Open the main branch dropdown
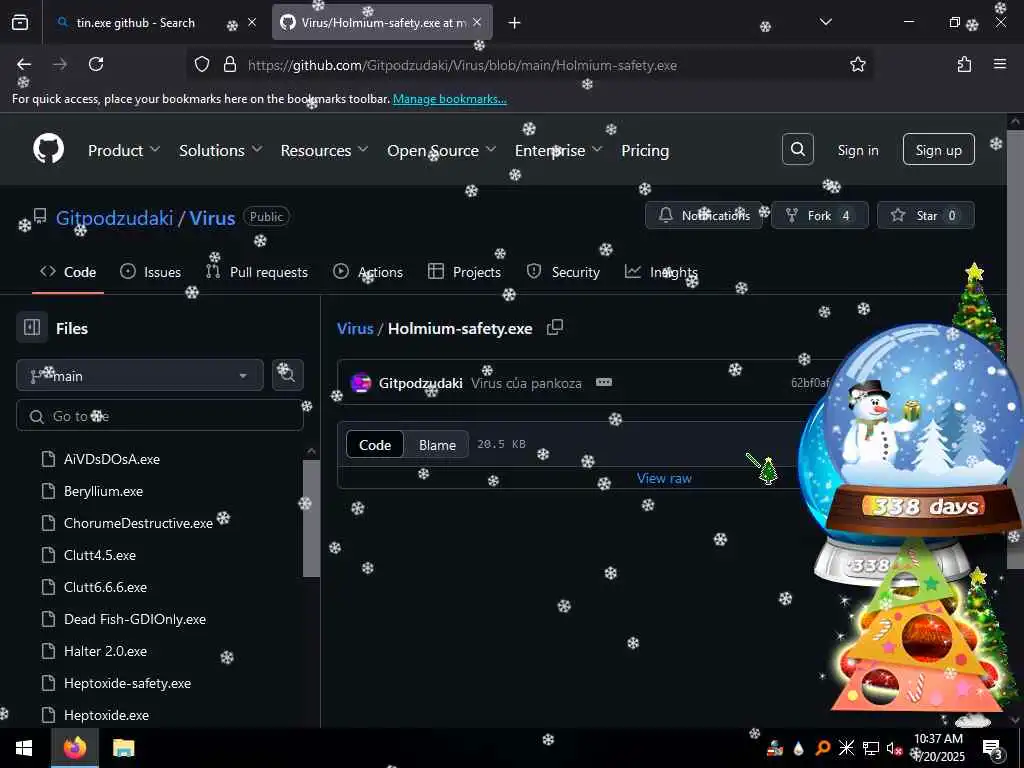Screen dimensions: 1024x768 (140, 376)
